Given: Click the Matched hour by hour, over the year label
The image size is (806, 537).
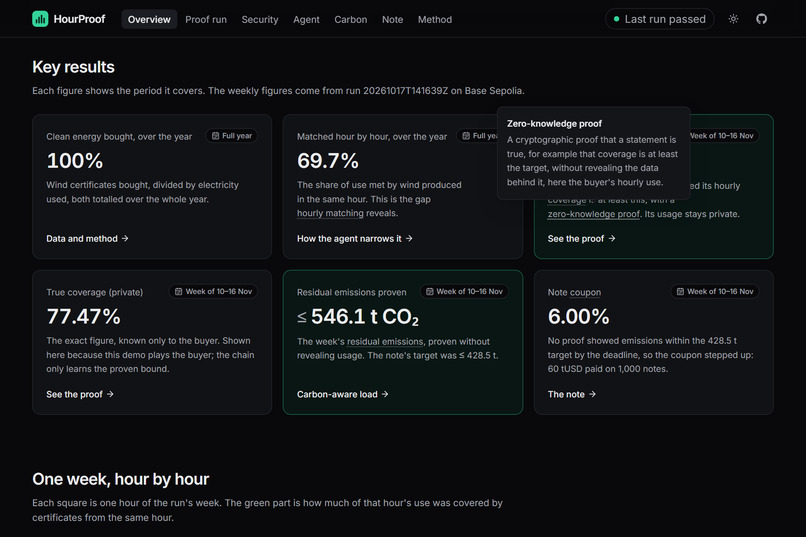Looking at the screenshot, I should [x=372, y=137].
